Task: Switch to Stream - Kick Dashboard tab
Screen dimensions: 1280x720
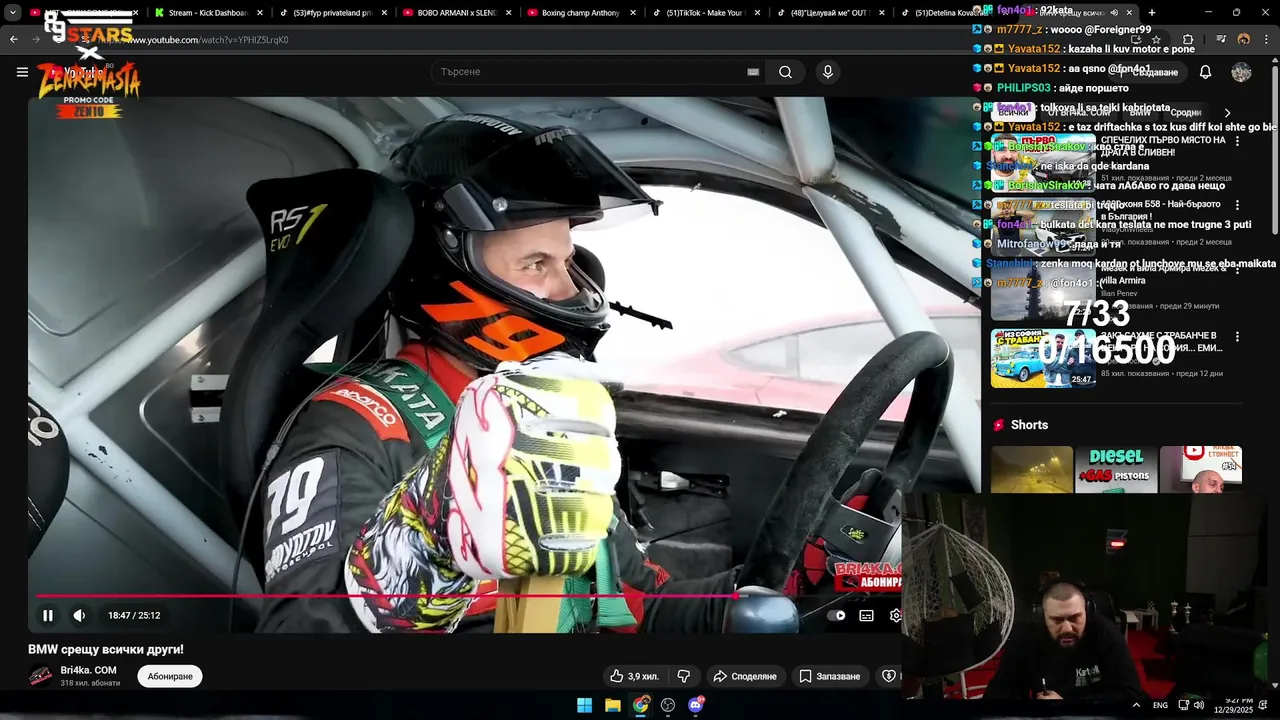Action: (x=207, y=13)
